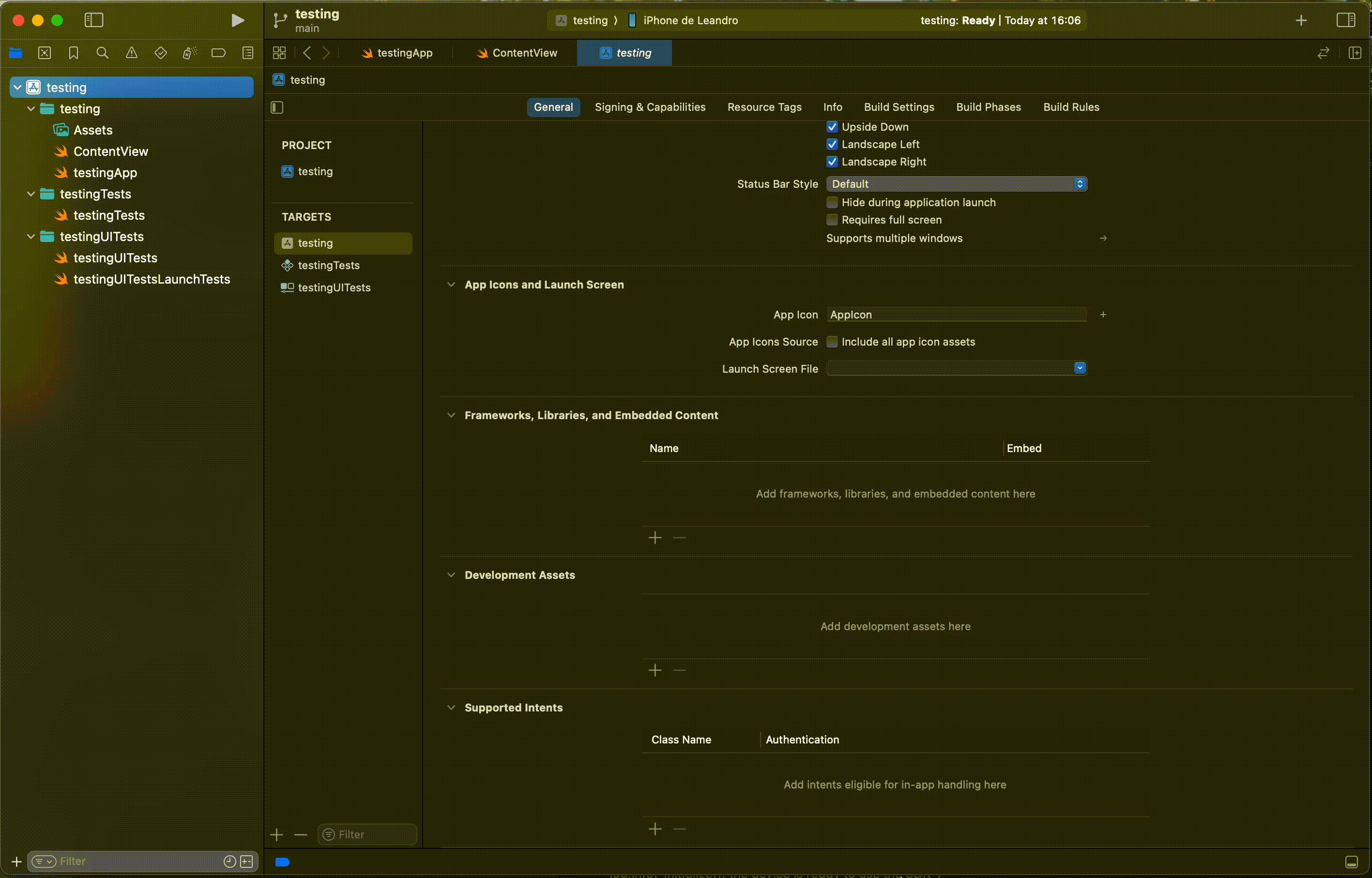Collapse Frameworks, Libraries, and Embedded Content section
Image resolution: width=1372 pixels, height=878 pixels.
click(451, 416)
